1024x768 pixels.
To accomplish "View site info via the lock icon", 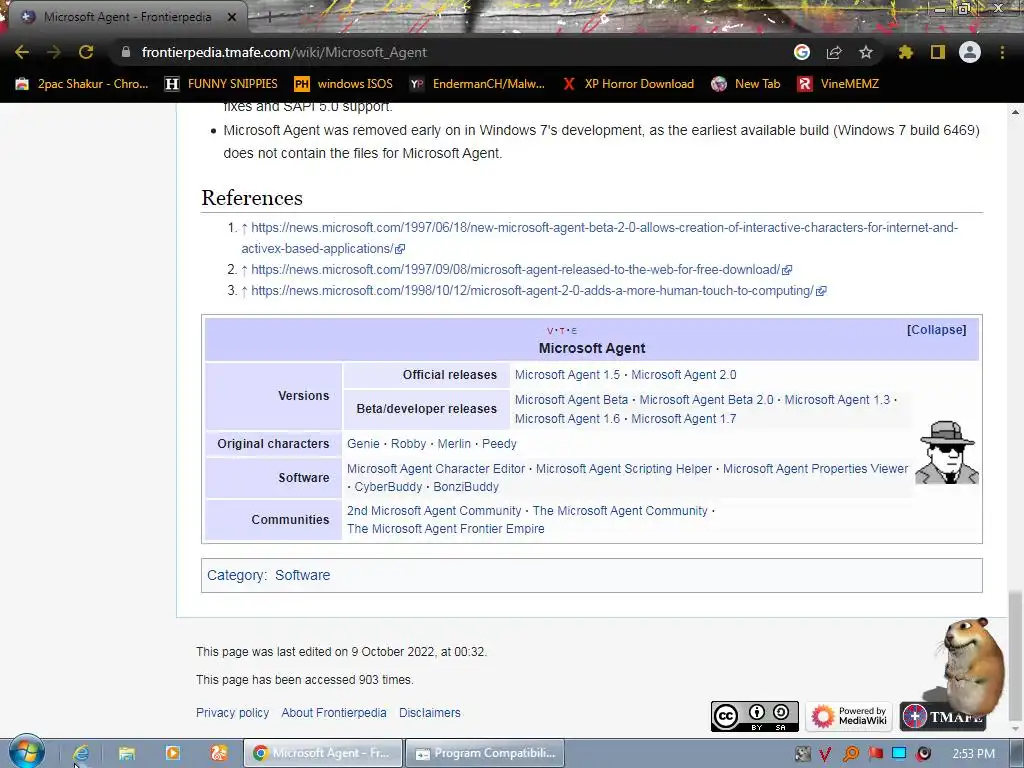I will point(126,52).
